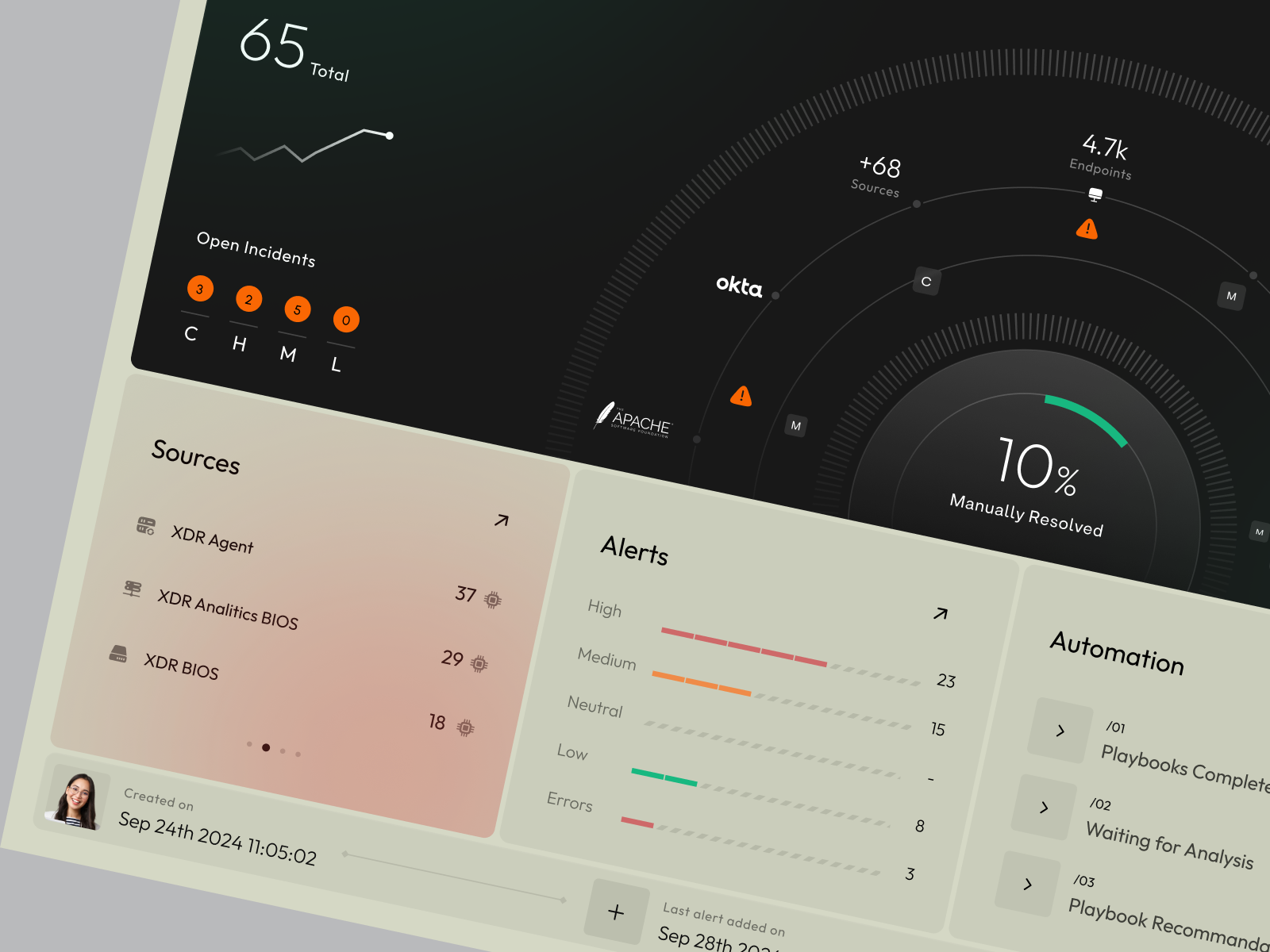Expand the /03 Playbook Recommendations chevron
This screenshot has width=1270, height=952.
(1027, 884)
